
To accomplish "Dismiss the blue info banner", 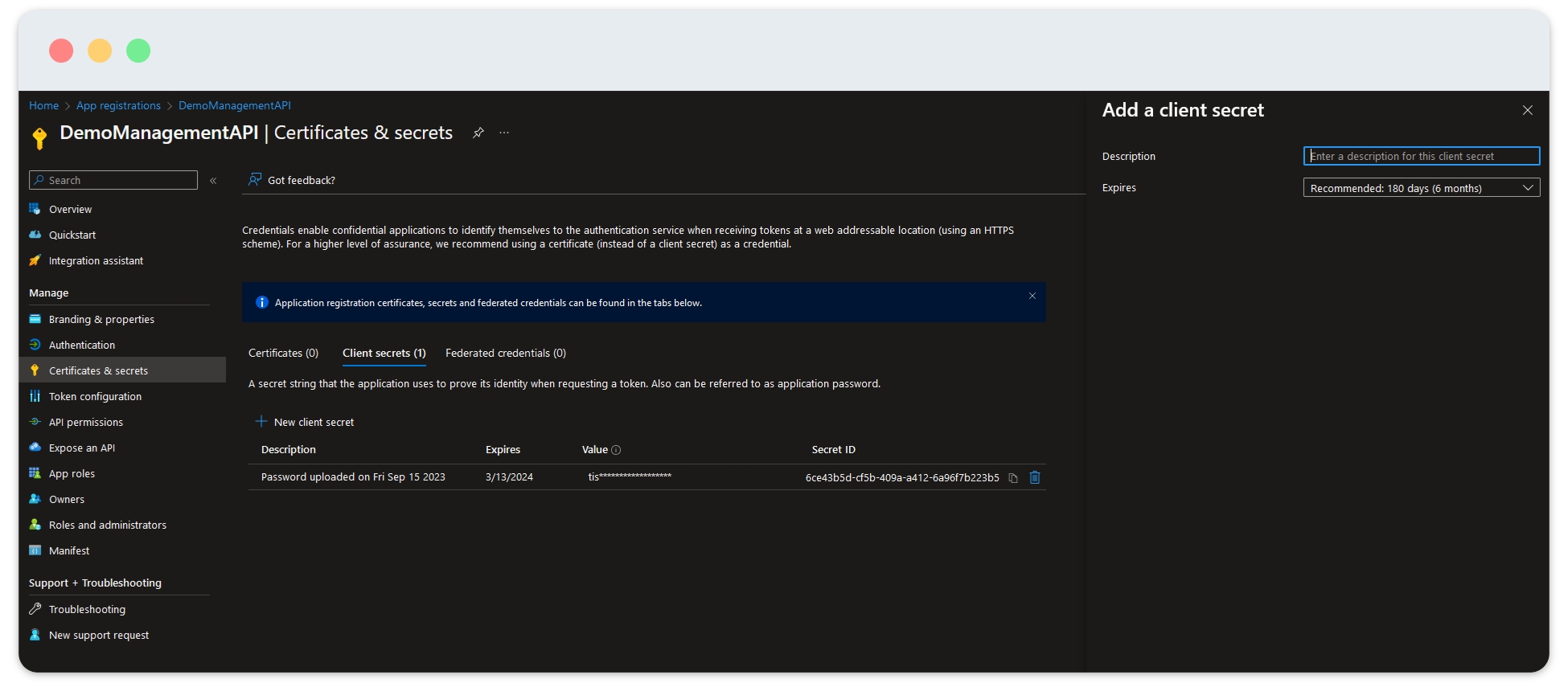I will [x=1032, y=296].
